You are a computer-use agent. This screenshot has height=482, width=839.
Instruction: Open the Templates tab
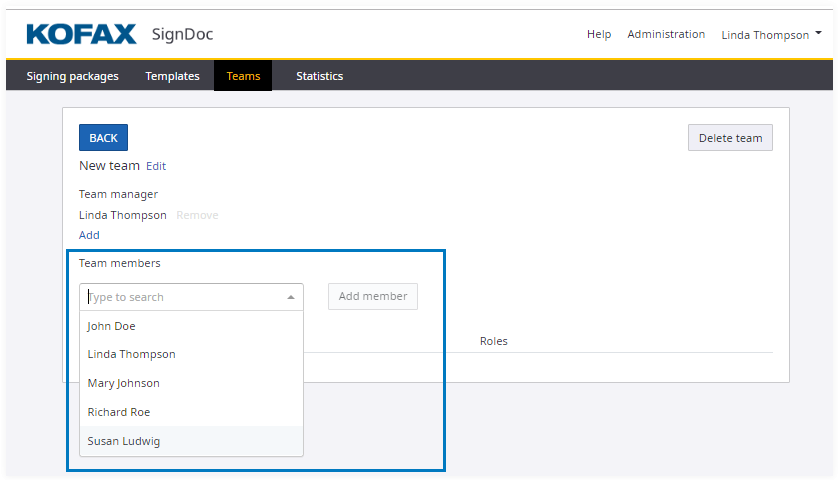point(172,76)
